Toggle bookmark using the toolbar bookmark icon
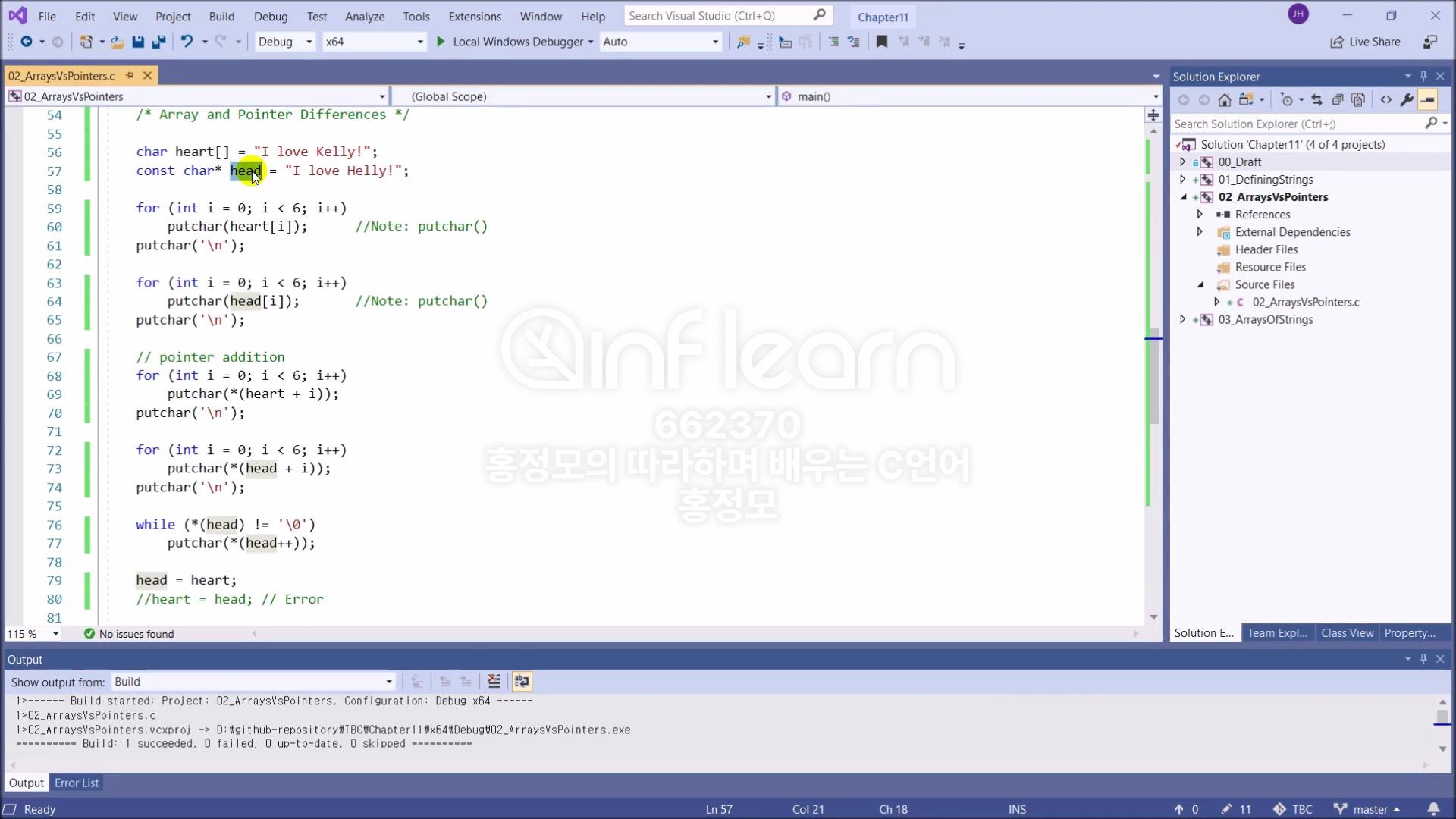 (x=881, y=42)
